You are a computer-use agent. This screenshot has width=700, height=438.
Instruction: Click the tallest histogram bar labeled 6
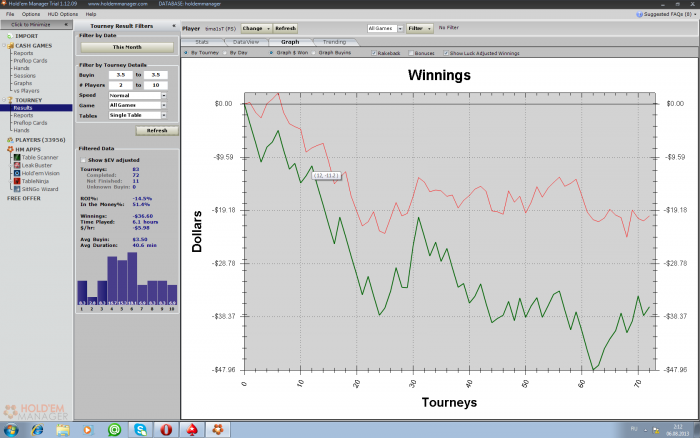(132, 279)
